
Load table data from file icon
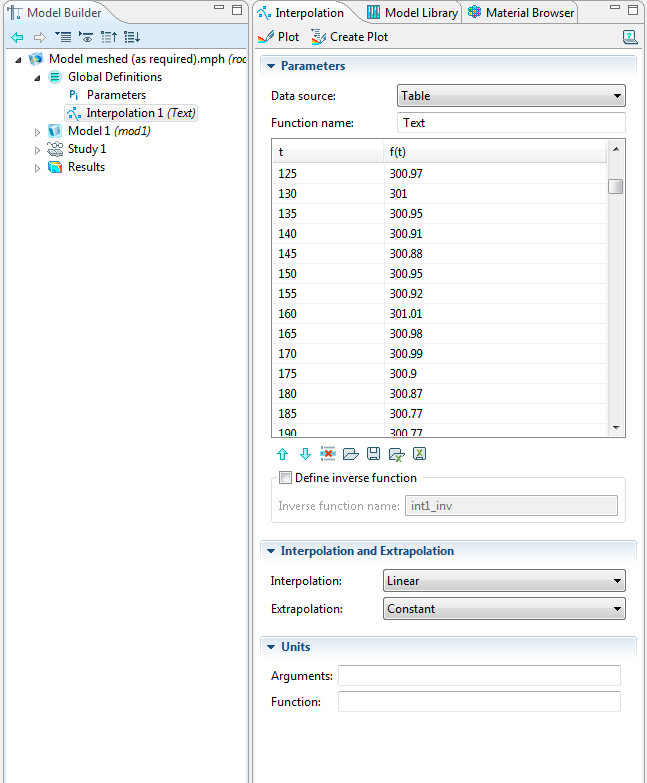350,454
